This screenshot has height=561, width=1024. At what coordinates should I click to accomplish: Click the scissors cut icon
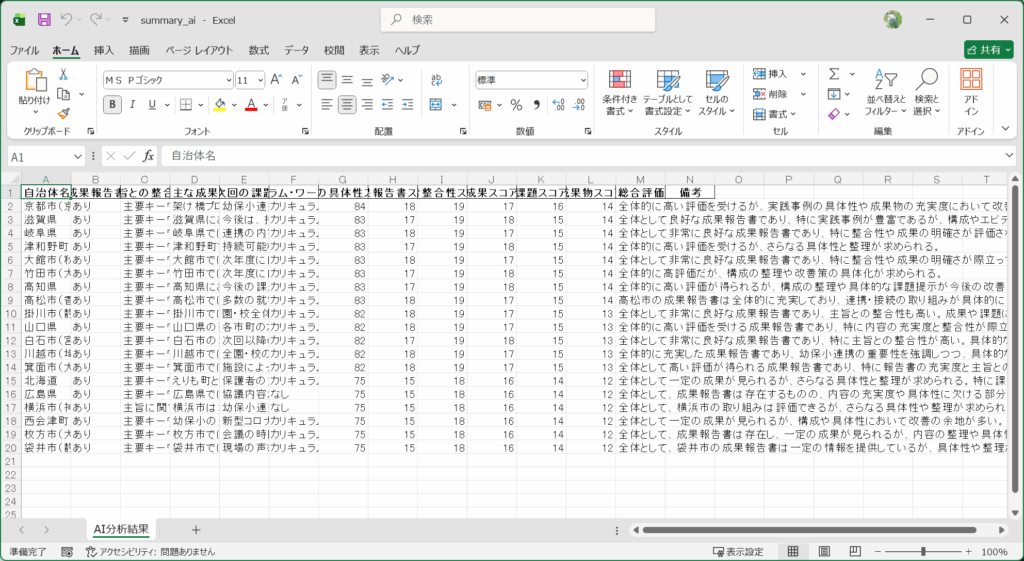point(63,74)
